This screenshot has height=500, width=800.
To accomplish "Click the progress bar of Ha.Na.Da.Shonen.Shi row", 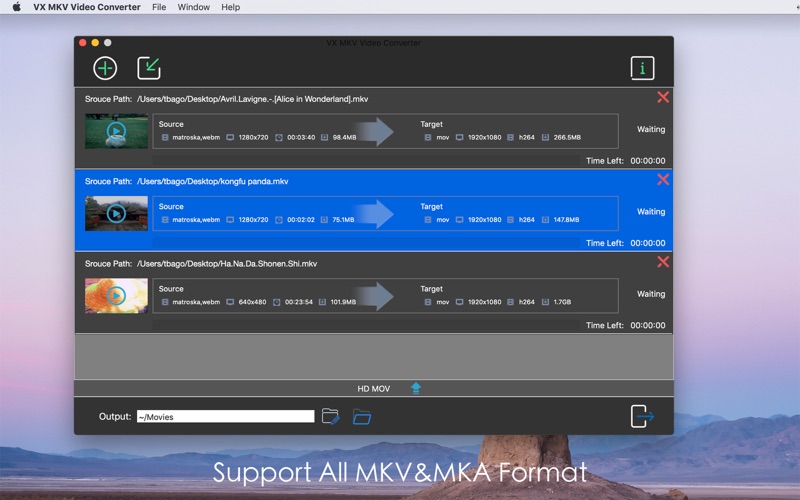I will pyautogui.click(x=366, y=325).
